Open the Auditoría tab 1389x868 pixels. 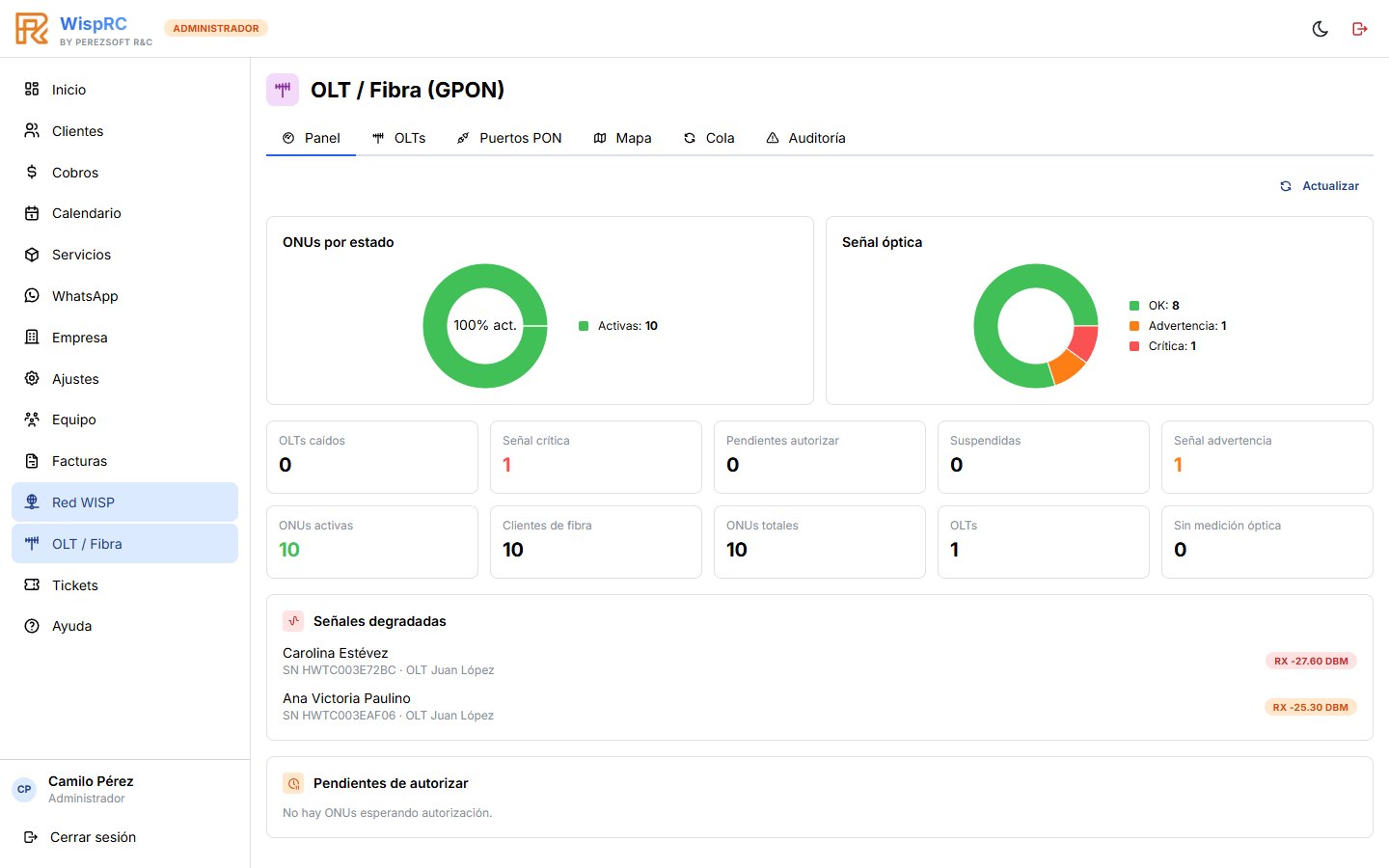[805, 138]
